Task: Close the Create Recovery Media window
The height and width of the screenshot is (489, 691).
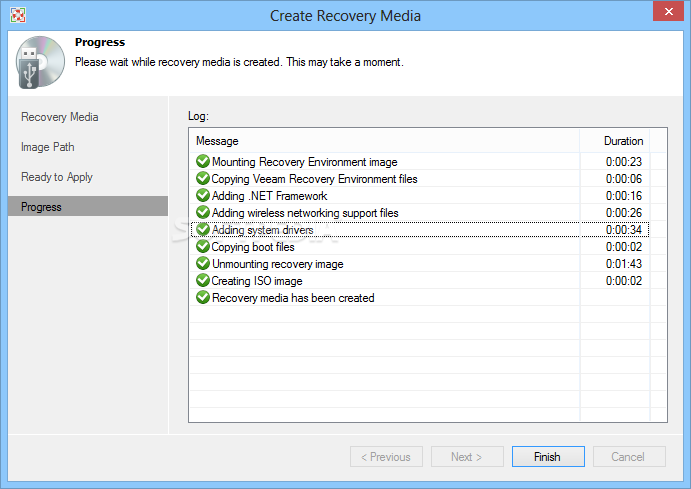Action: click(668, 11)
